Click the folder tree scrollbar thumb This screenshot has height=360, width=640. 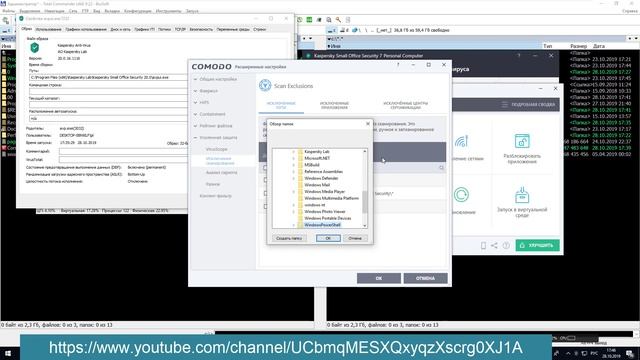click(364, 202)
